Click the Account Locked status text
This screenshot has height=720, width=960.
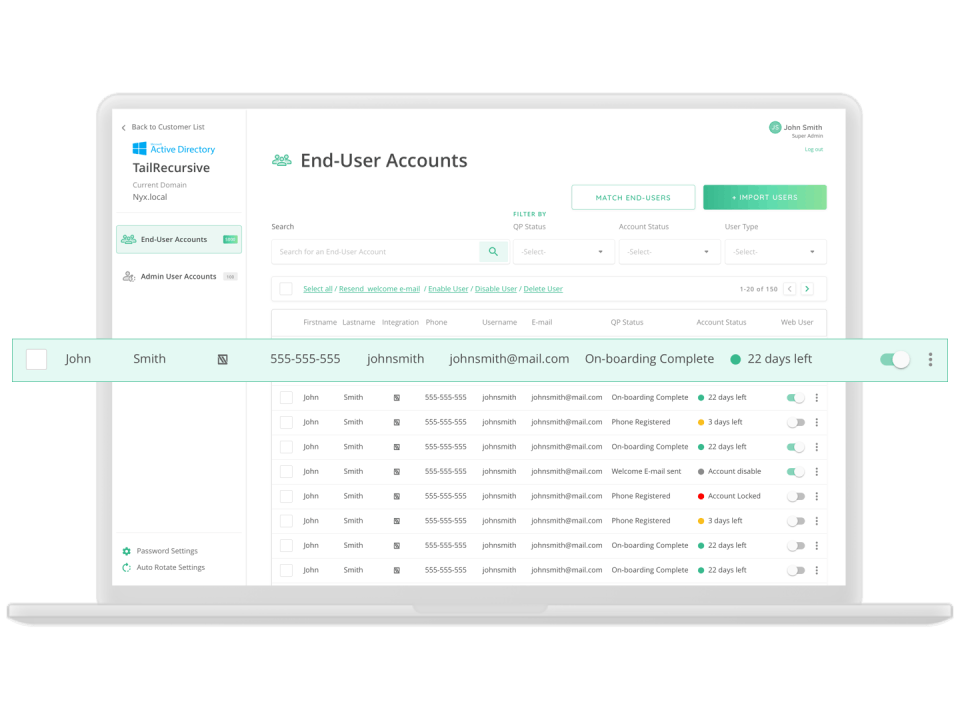(734, 497)
